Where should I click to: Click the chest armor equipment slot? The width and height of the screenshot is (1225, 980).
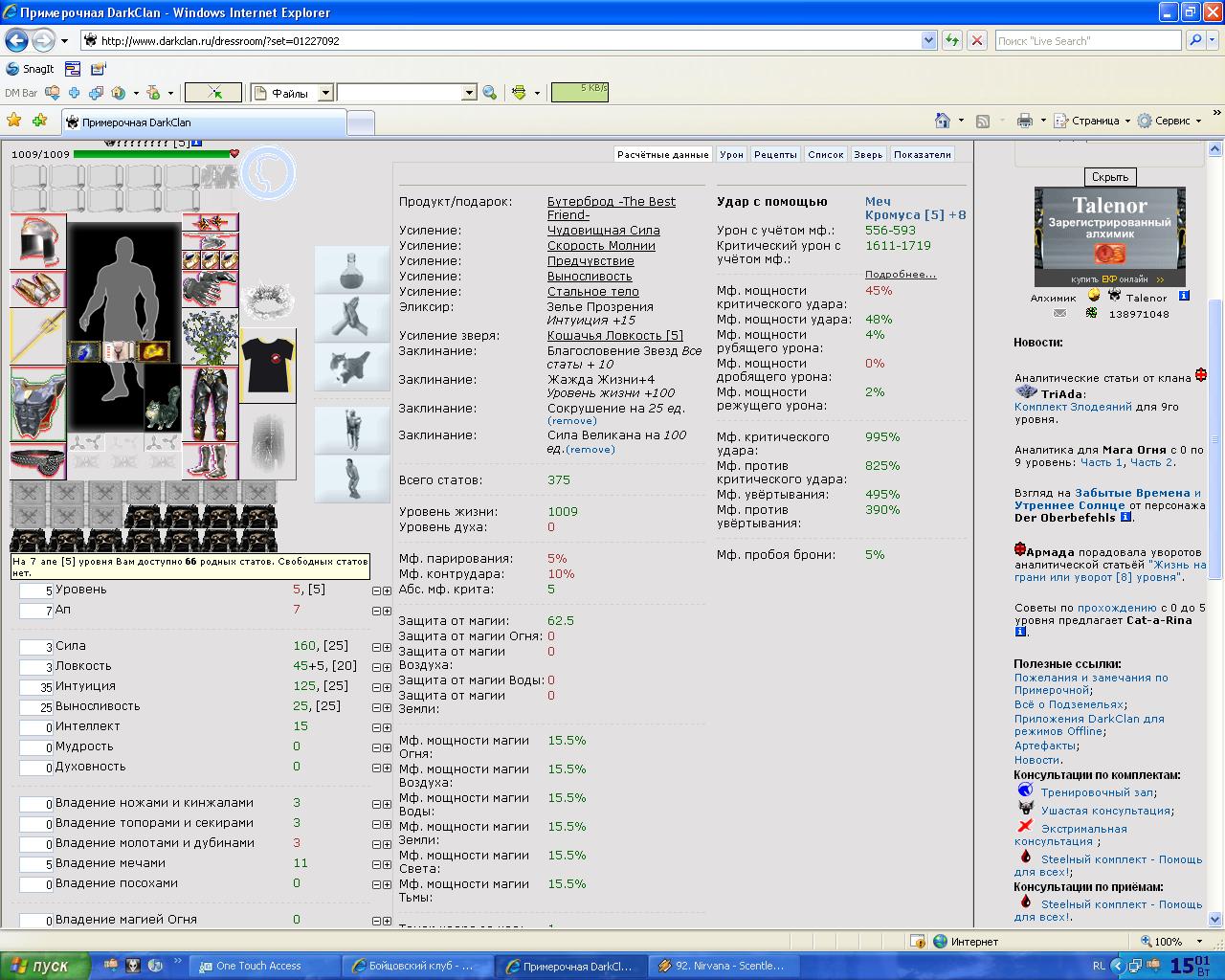pyautogui.click(x=38, y=404)
